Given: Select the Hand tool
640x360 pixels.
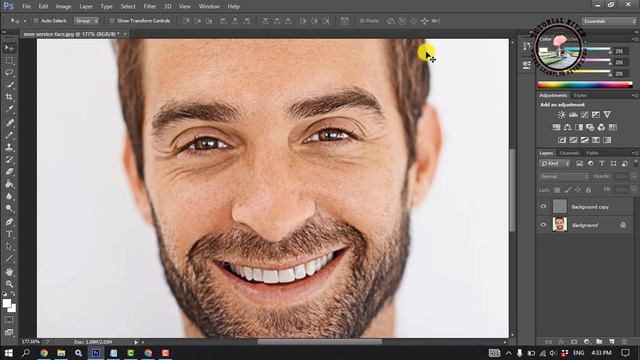Looking at the screenshot, I should point(9,272).
